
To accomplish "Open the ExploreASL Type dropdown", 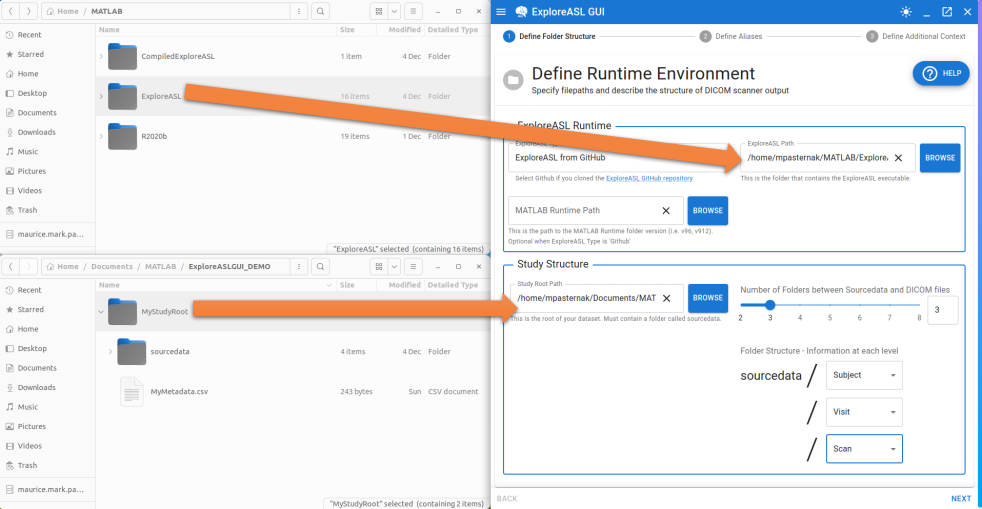I will 620,158.
